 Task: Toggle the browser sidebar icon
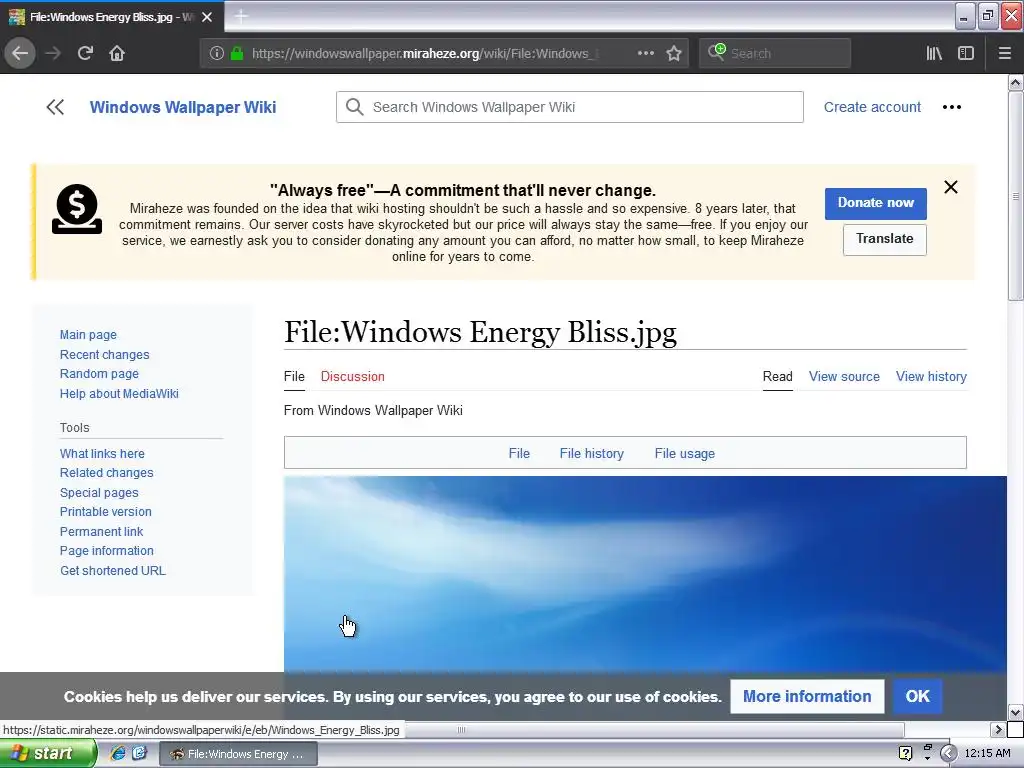click(x=966, y=54)
